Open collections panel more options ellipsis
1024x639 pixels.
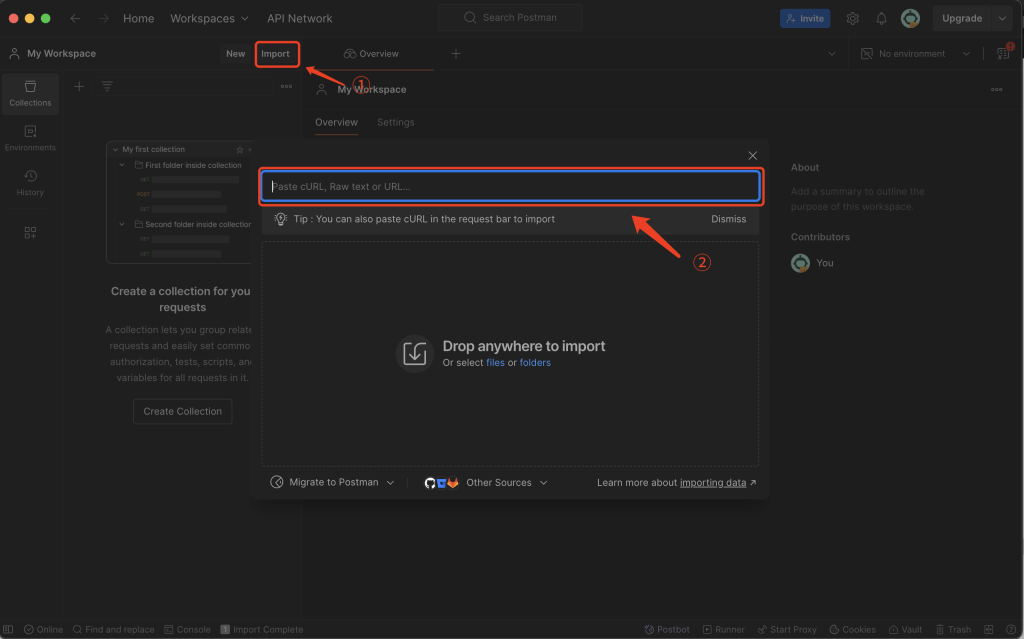point(286,86)
